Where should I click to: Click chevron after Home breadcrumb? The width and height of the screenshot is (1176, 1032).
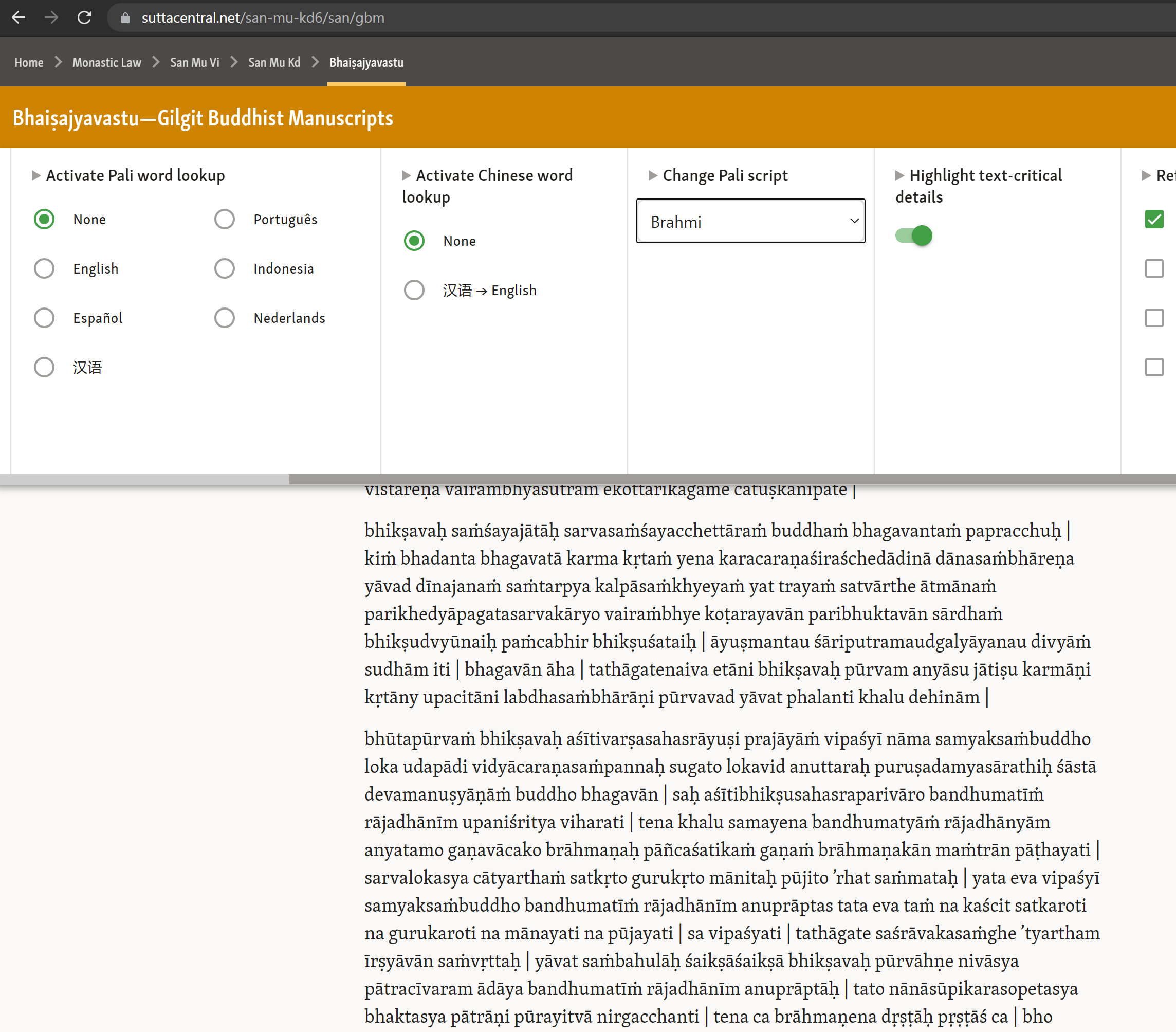58,62
